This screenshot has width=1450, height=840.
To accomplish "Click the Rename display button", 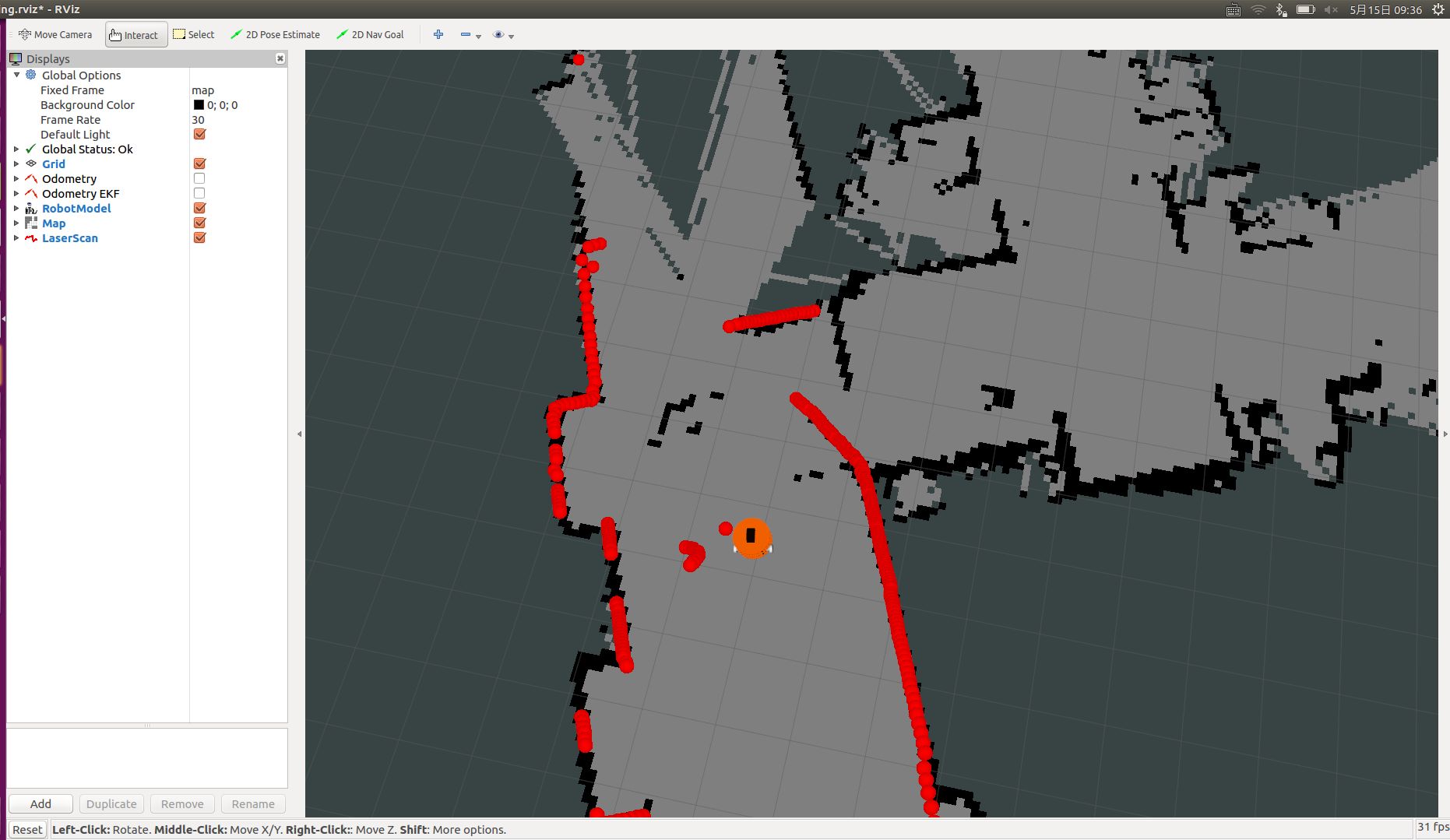I will pos(253,803).
